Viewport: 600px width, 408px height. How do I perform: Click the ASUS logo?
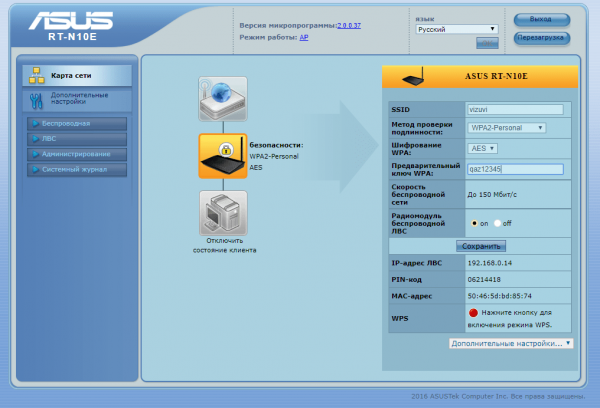(x=71, y=20)
